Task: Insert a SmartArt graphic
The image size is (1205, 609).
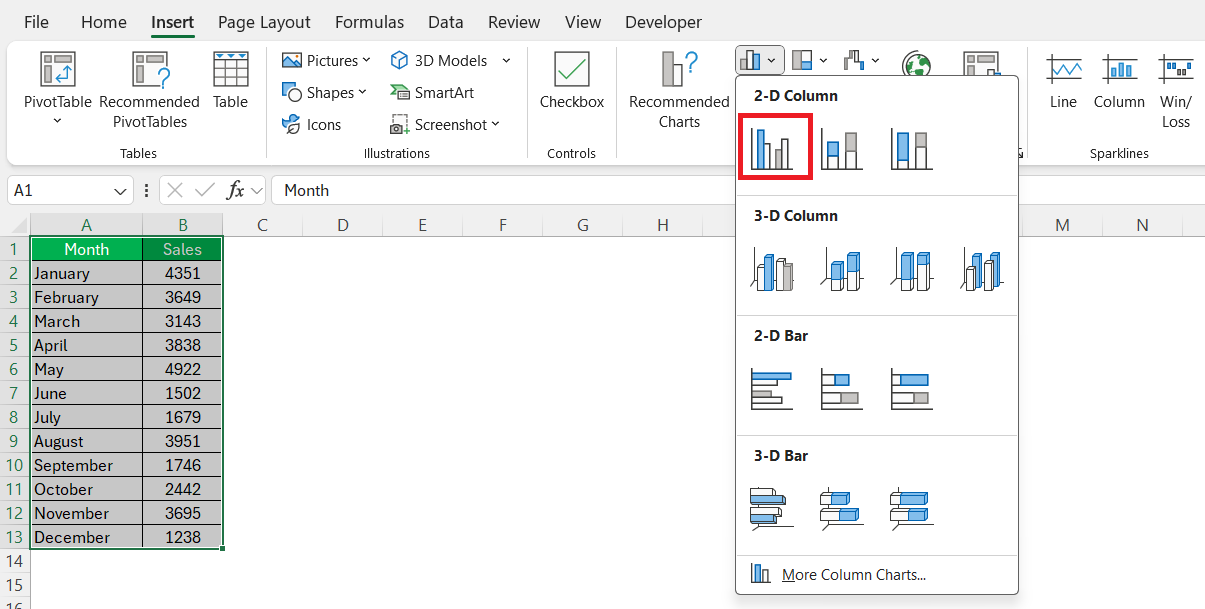Action: [432, 92]
